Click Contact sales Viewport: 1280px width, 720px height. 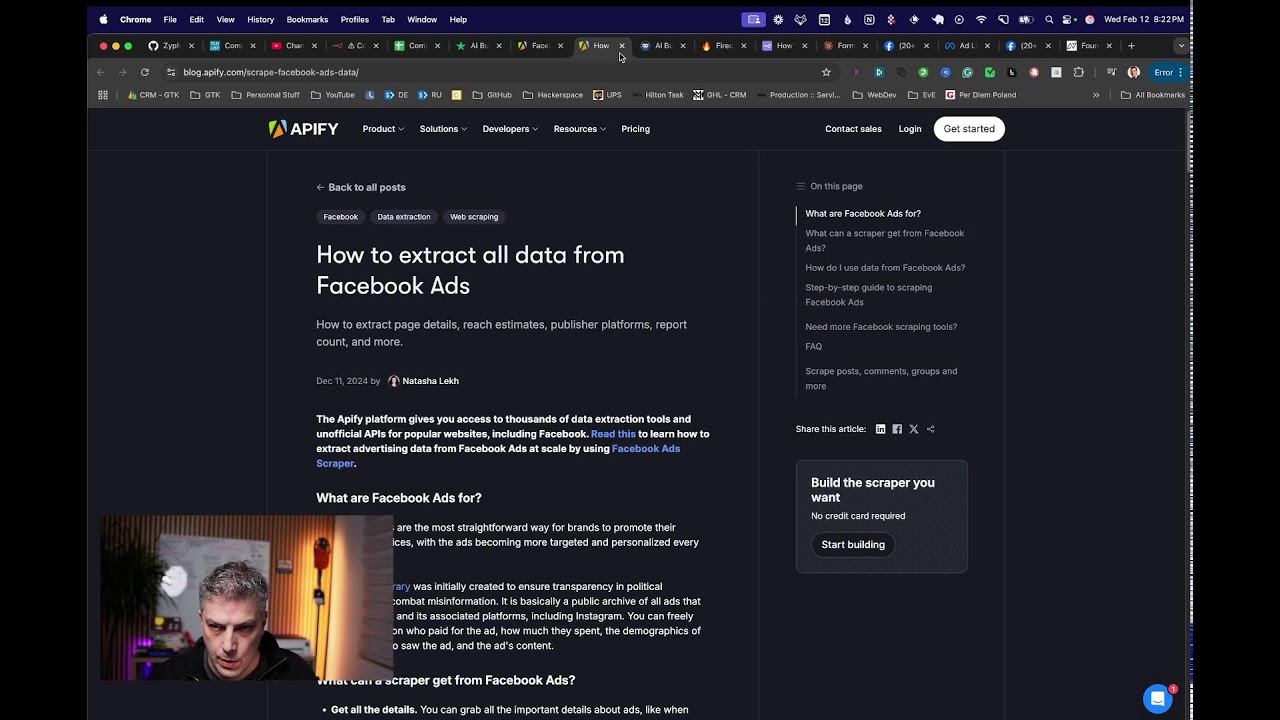pos(853,129)
